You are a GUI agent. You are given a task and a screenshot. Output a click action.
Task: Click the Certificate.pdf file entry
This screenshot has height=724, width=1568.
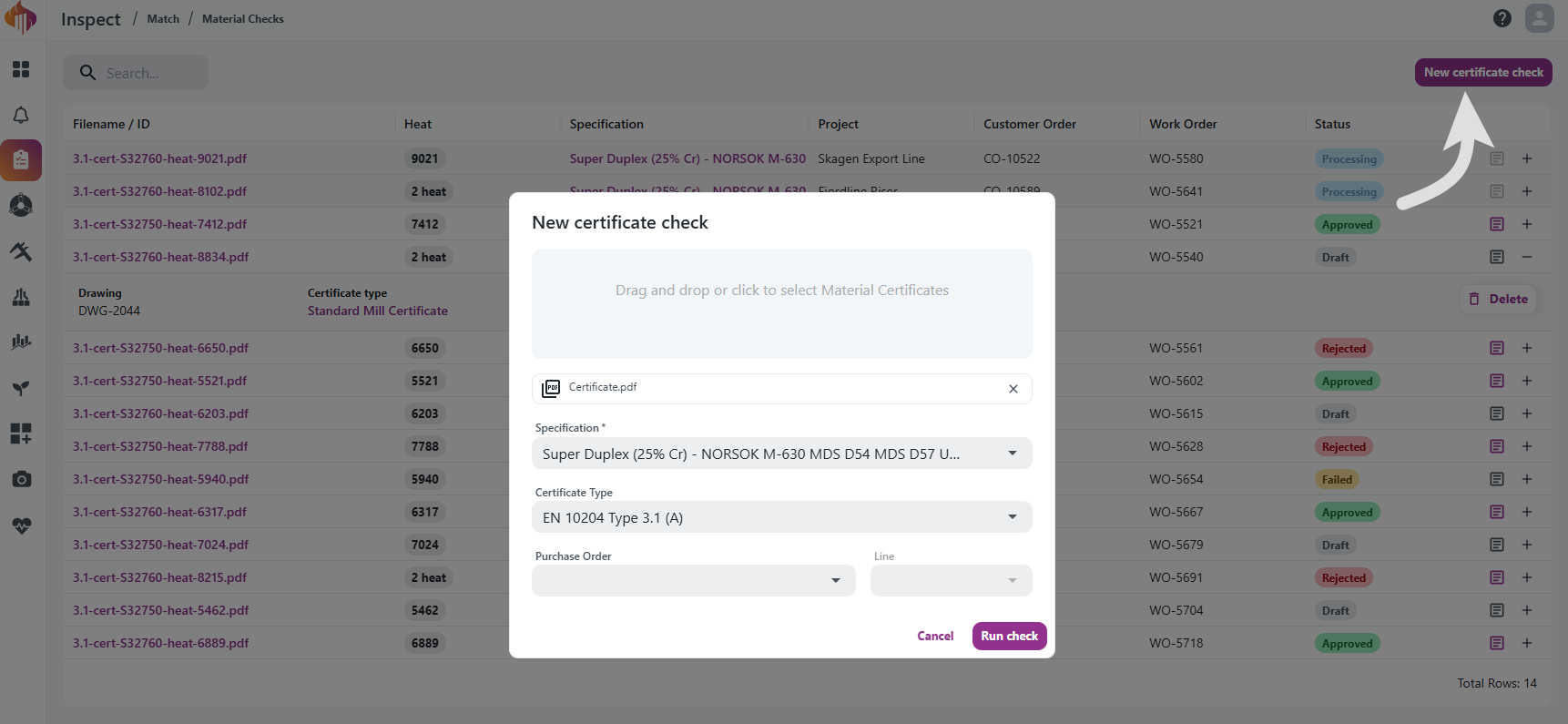point(781,389)
